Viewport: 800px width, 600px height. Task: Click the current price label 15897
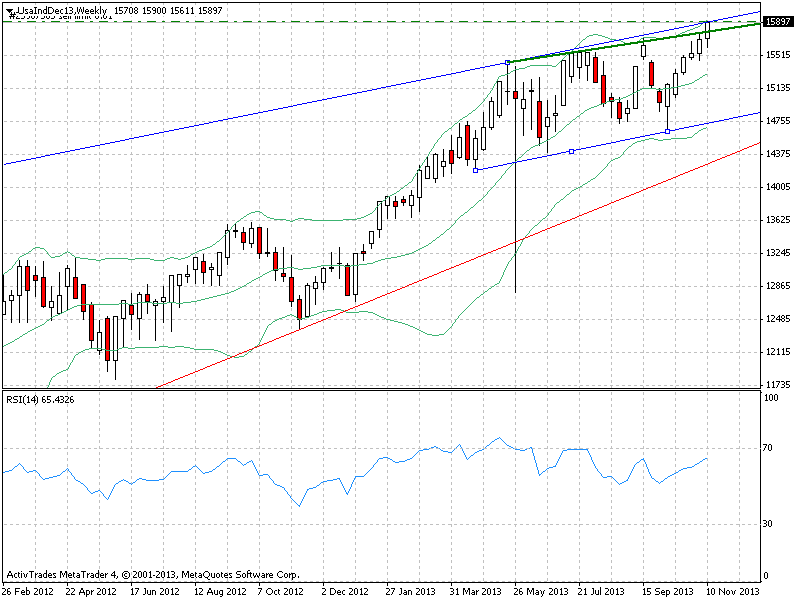778,22
